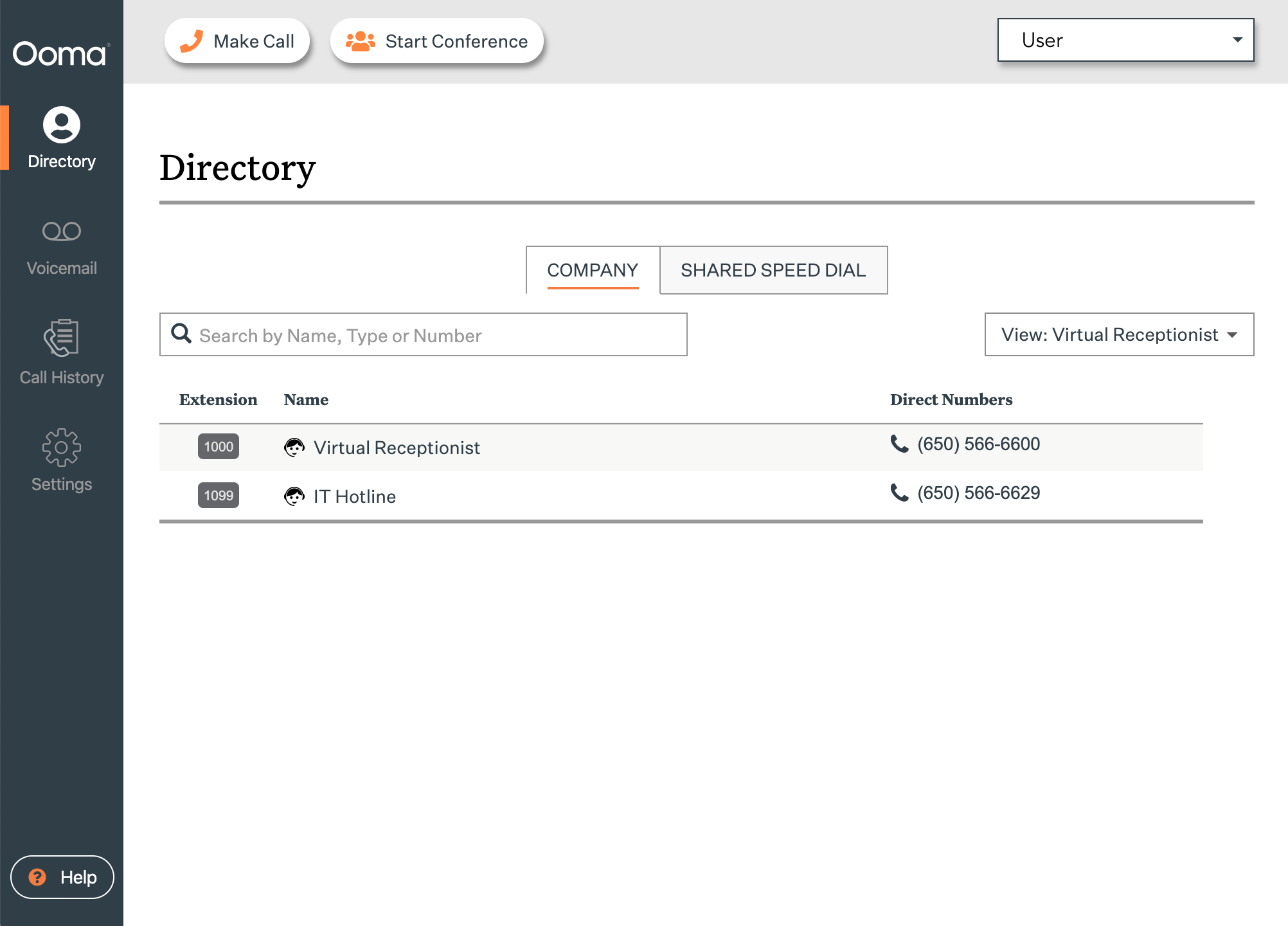Screen dimensions: 1288x926
Task: Expand the User dropdown
Action: pos(1125,40)
